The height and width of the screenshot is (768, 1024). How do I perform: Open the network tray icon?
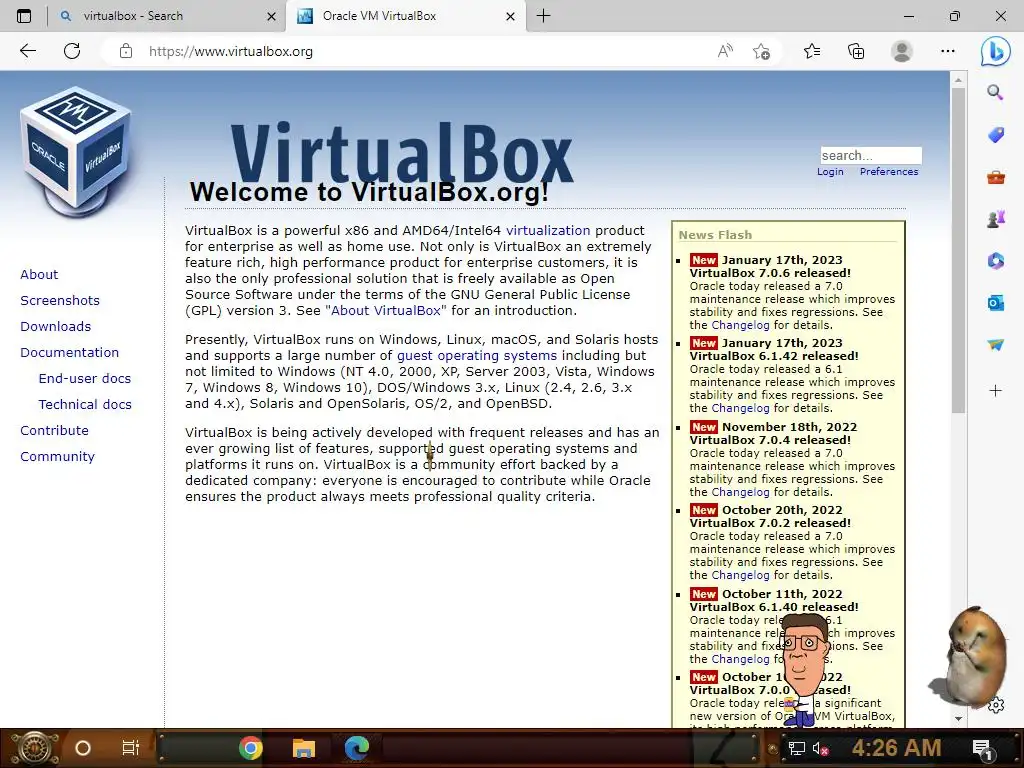click(796, 748)
